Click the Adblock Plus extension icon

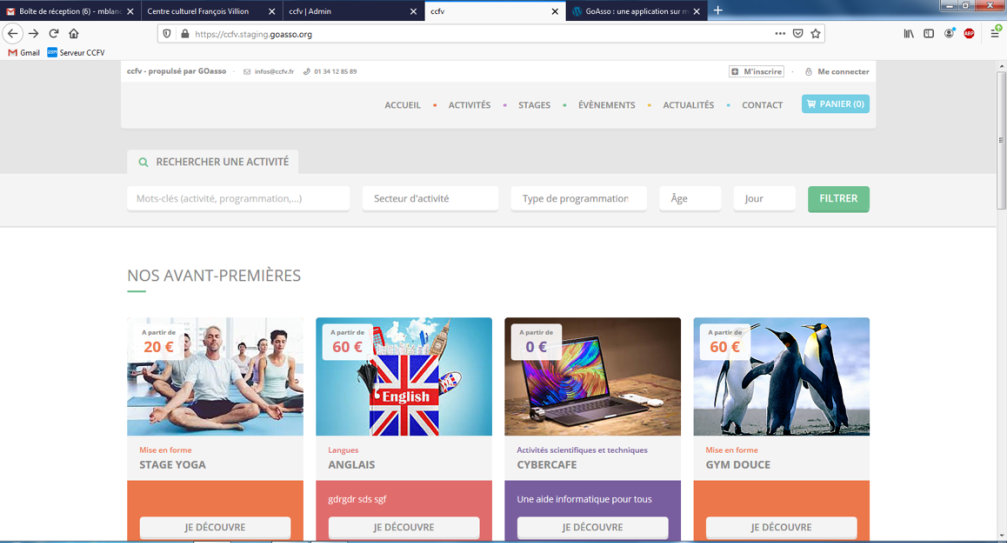[x=969, y=33]
